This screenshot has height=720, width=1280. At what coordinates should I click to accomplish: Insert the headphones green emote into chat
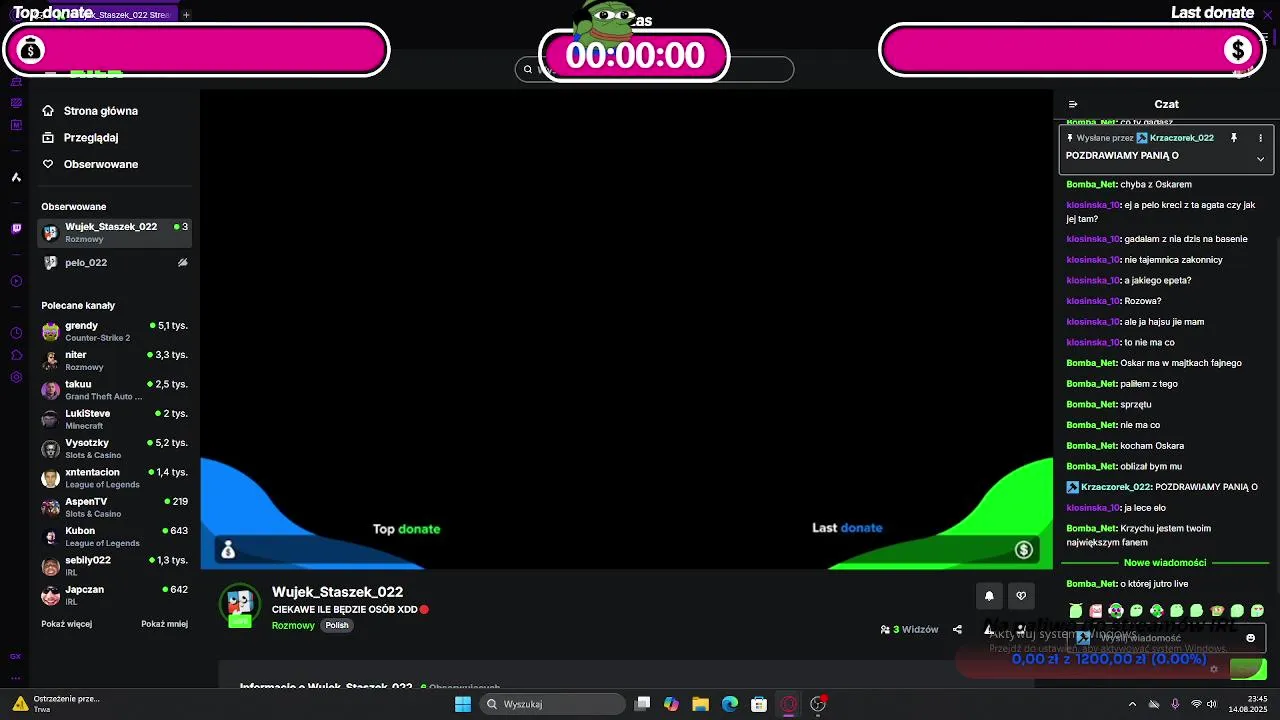[x=1116, y=611]
